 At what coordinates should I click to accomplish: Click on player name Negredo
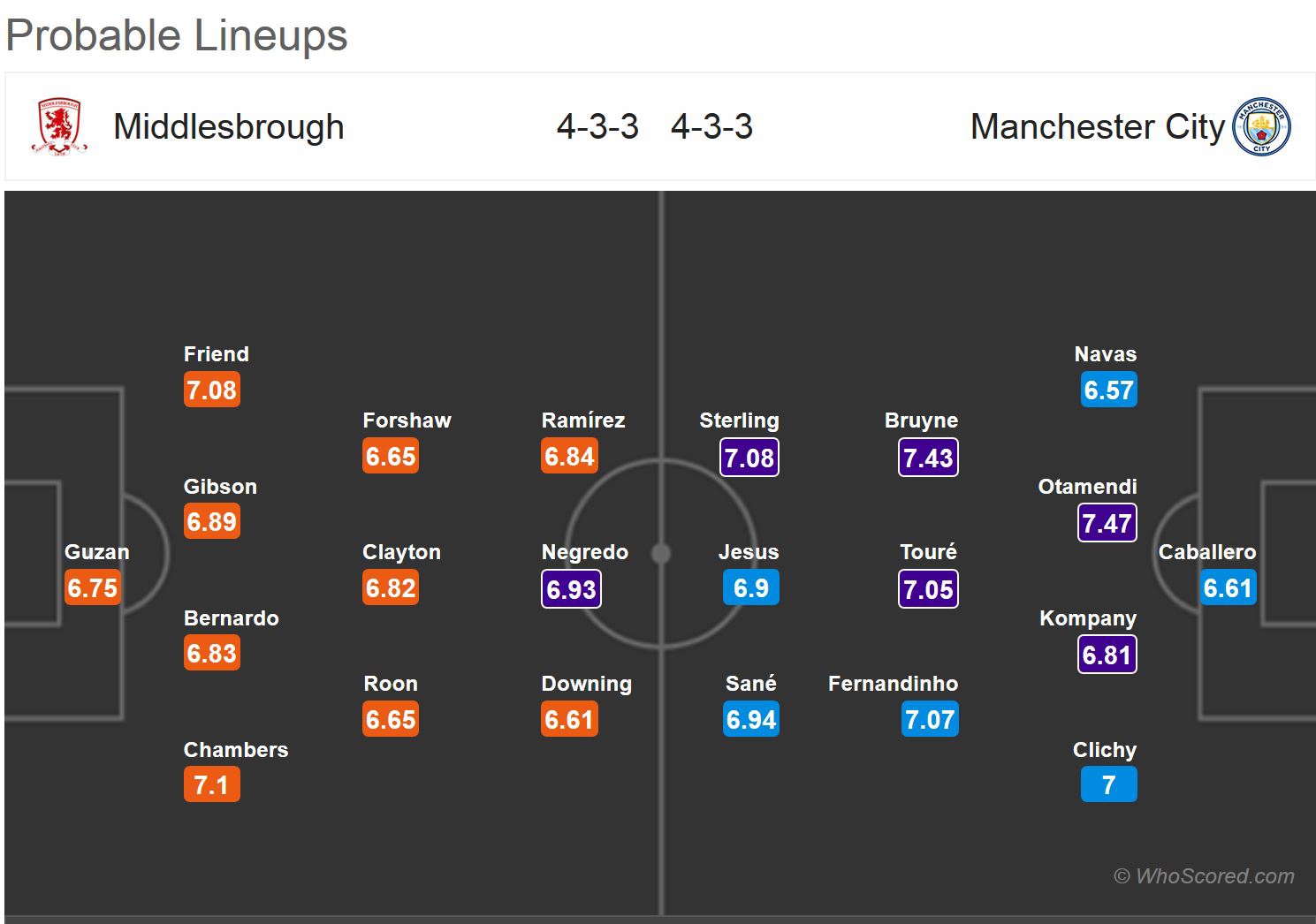[584, 552]
